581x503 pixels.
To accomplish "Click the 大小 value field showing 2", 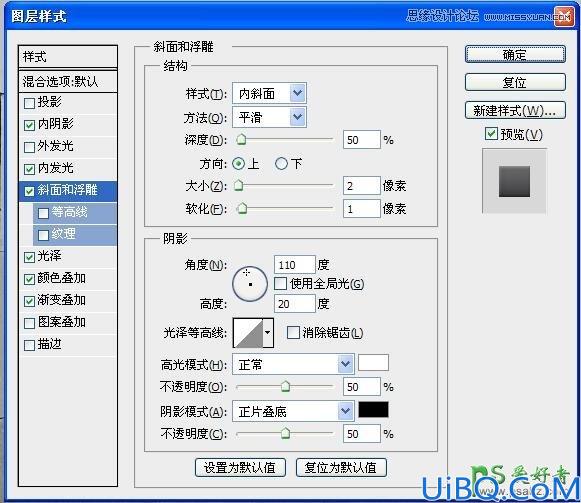I will [x=362, y=186].
